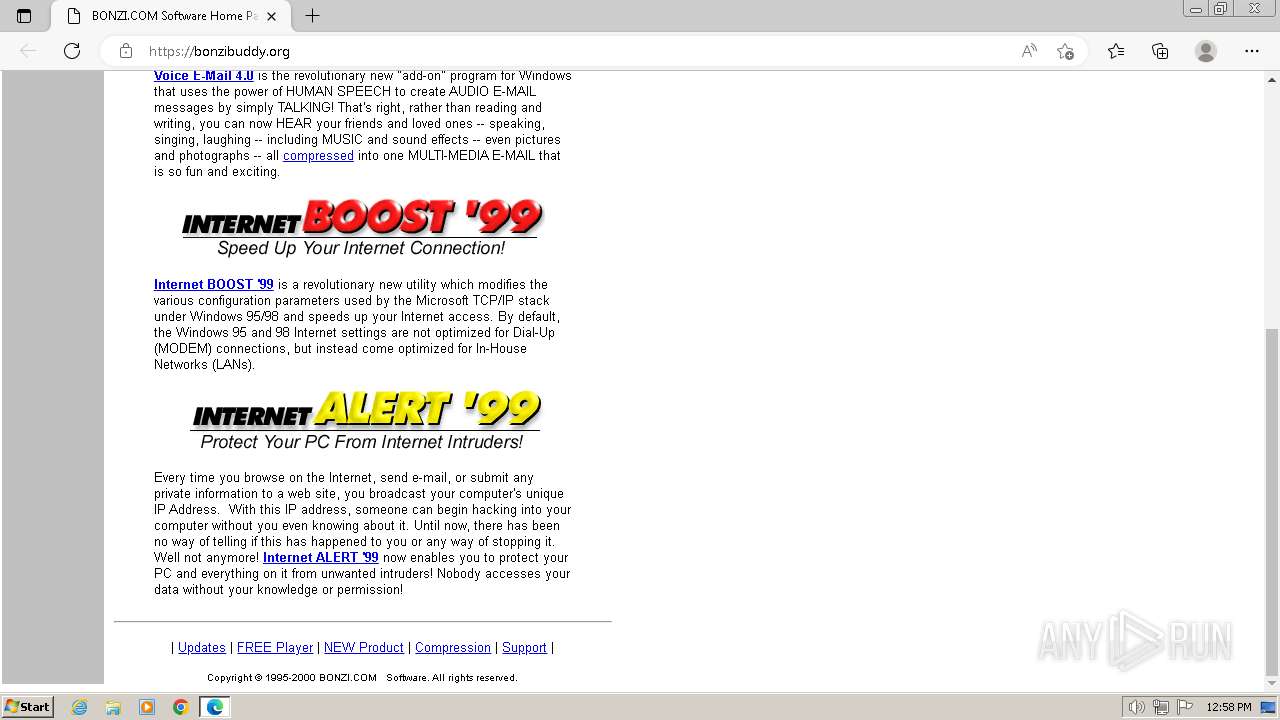Open the Windows Start menu
1280x720 pixels.
(x=27, y=706)
